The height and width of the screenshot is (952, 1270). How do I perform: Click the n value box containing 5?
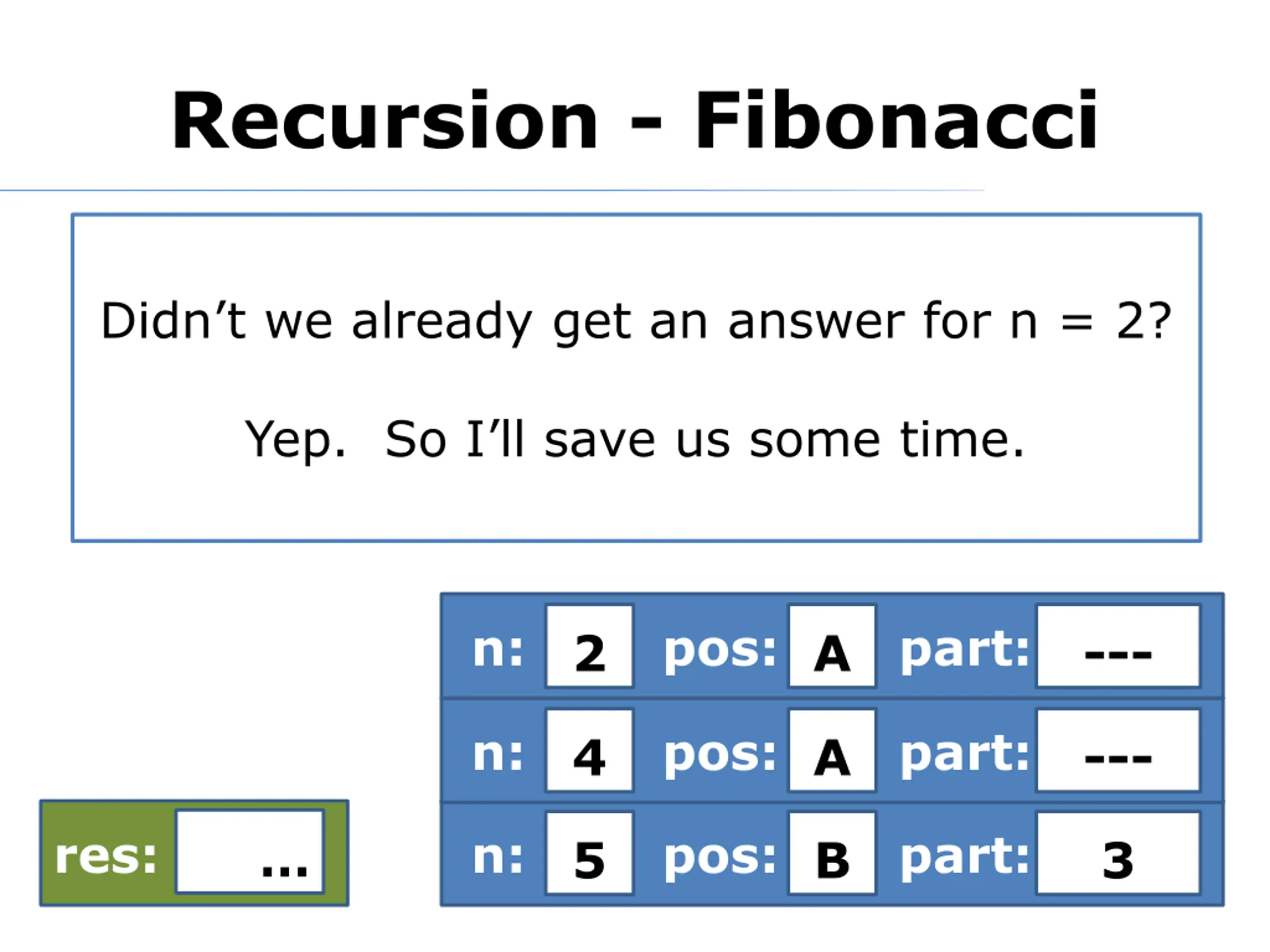pos(590,853)
